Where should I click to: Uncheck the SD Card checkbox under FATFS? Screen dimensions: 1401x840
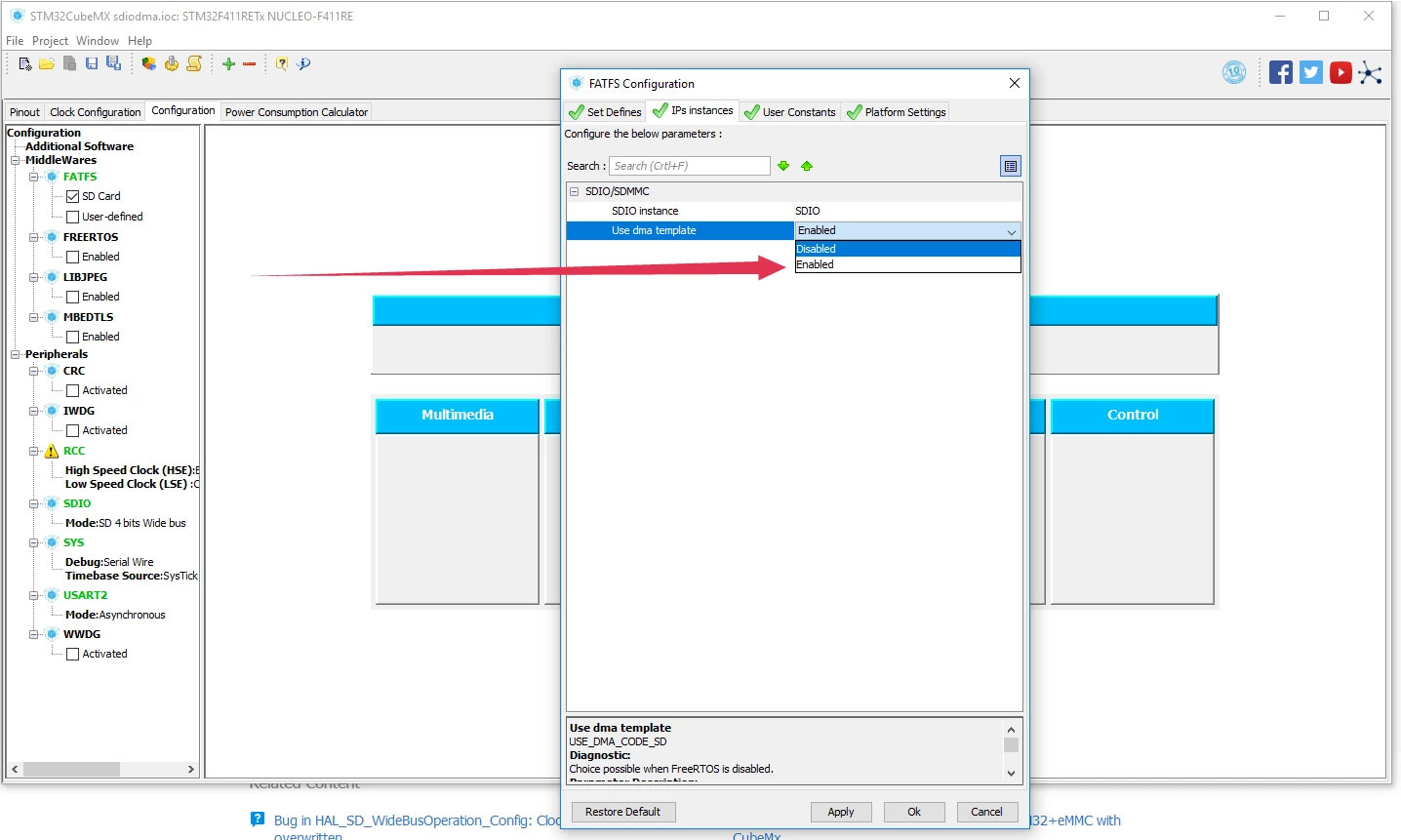72,196
